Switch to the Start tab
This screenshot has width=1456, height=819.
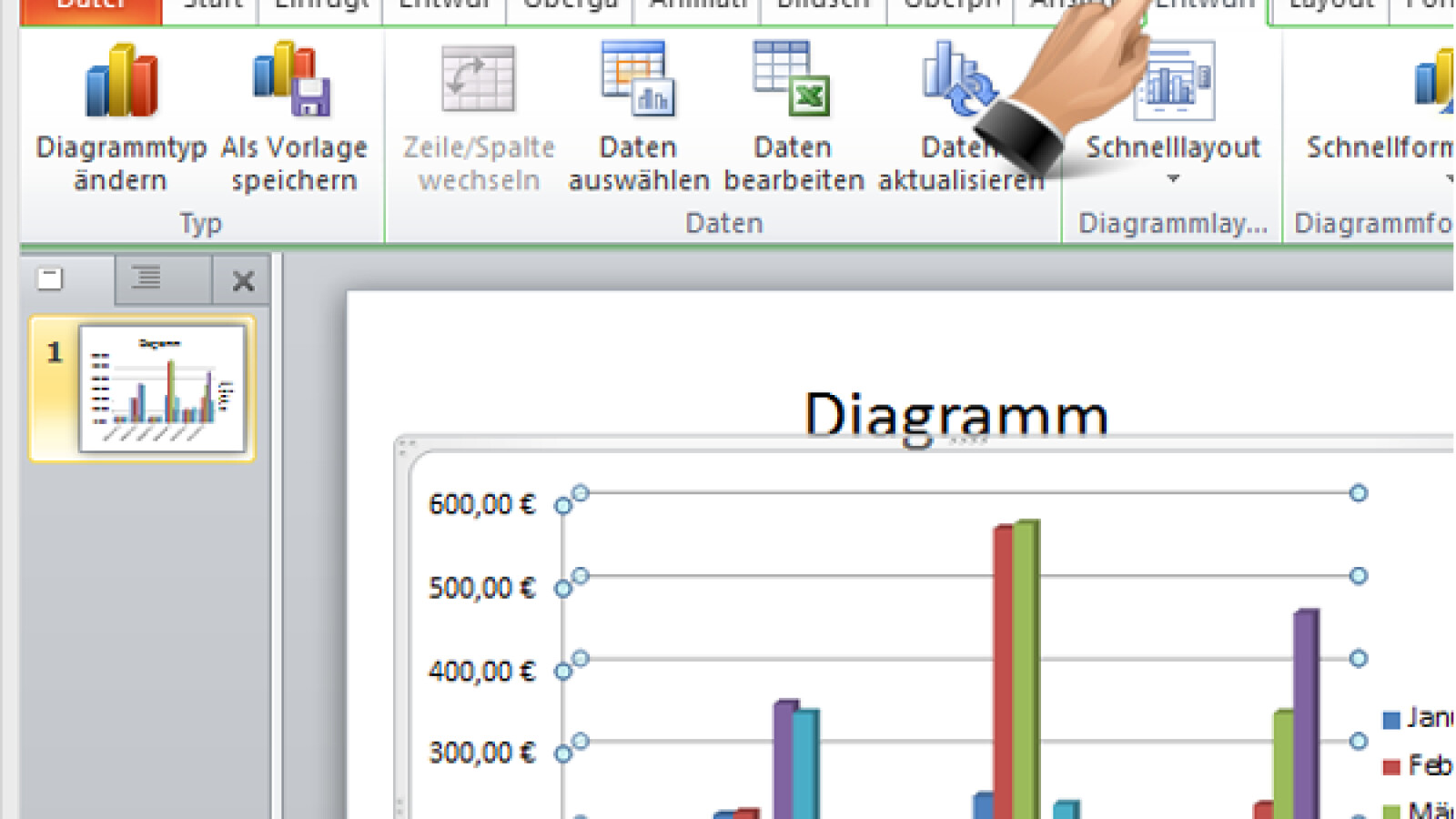pos(210,5)
